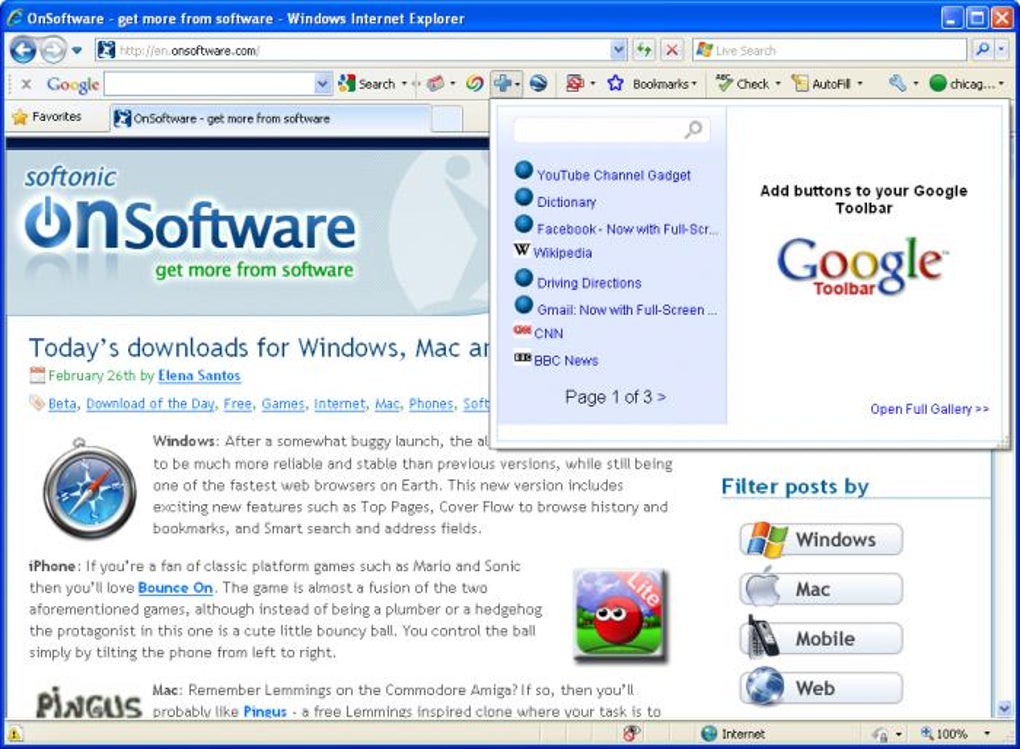1020x749 pixels.
Task: Open the search provider options dropdown arrow
Action: [x=1002, y=49]
